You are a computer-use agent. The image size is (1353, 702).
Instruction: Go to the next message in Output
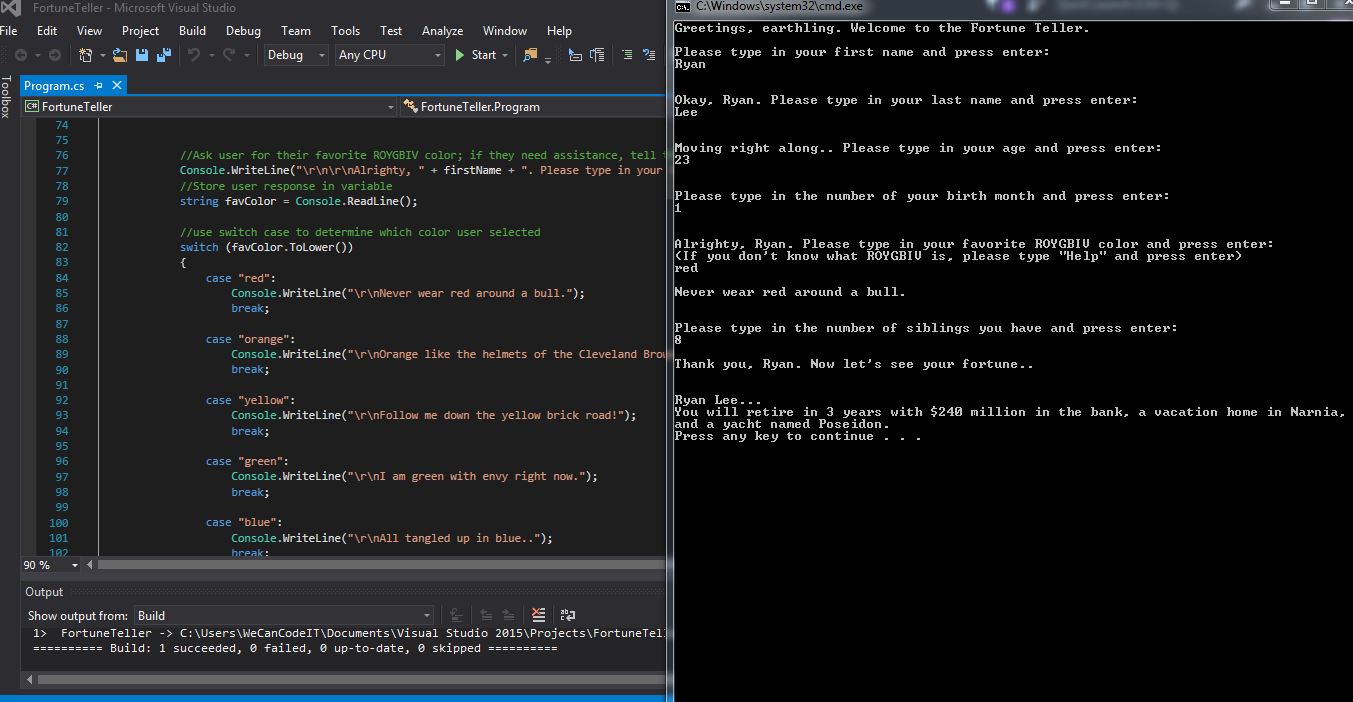[508, 616]
